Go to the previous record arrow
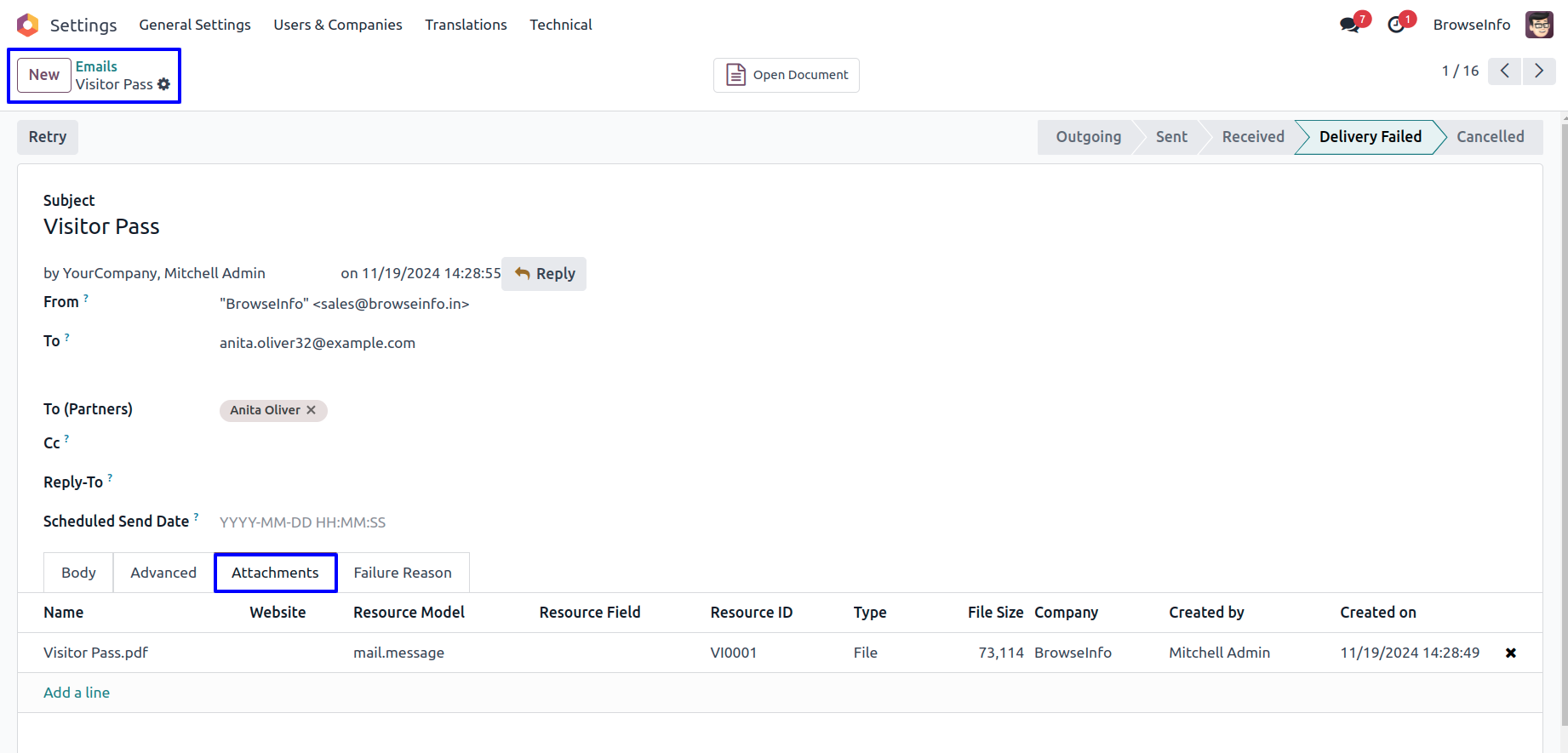1568x753 pixels. 1504,71
